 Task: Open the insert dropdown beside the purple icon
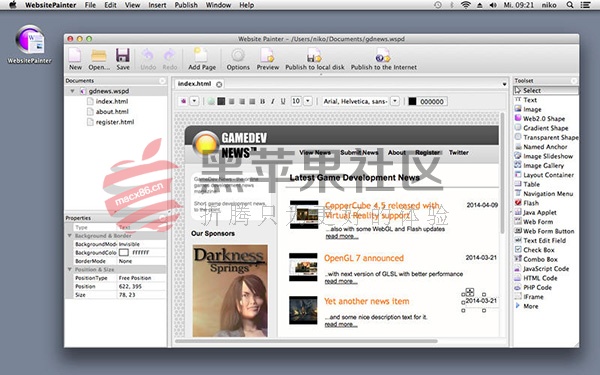point(194,101)
